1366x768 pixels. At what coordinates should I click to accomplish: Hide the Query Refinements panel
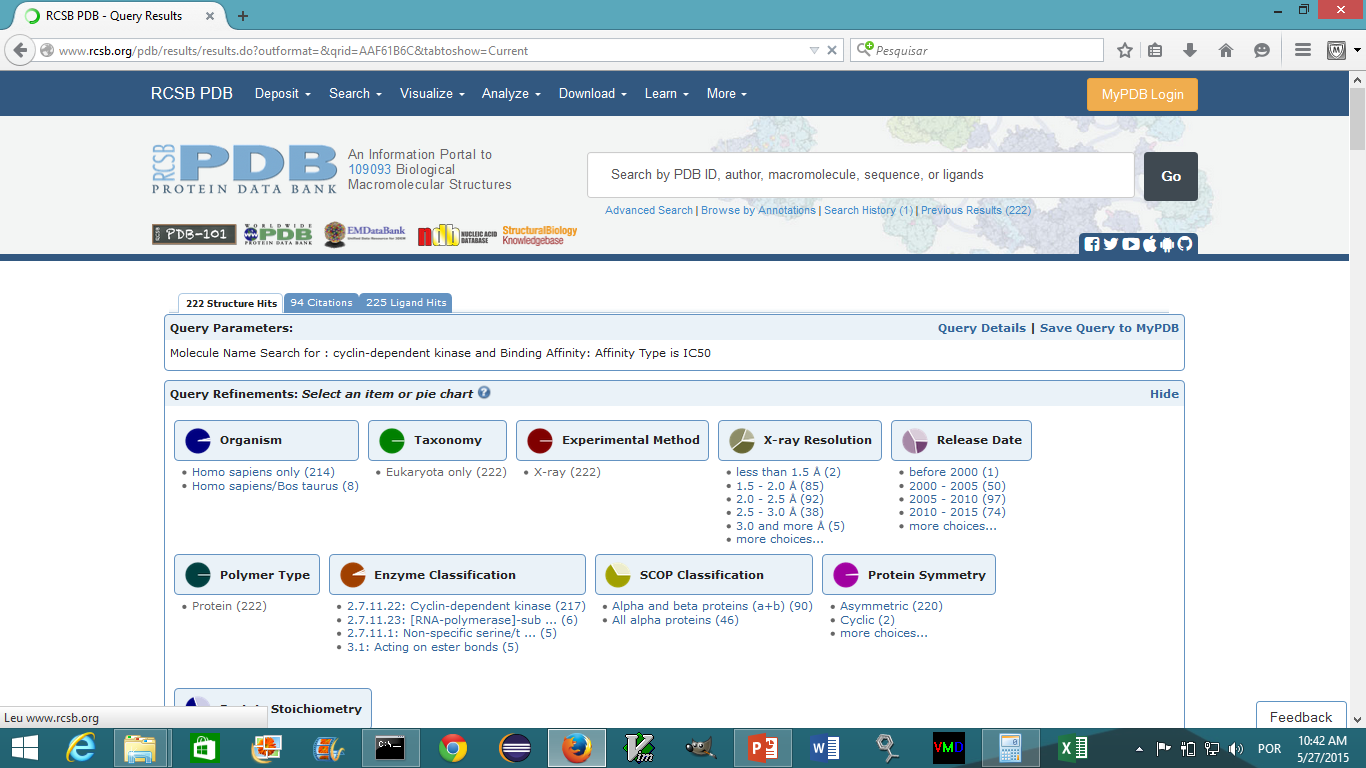[1164, 394]
